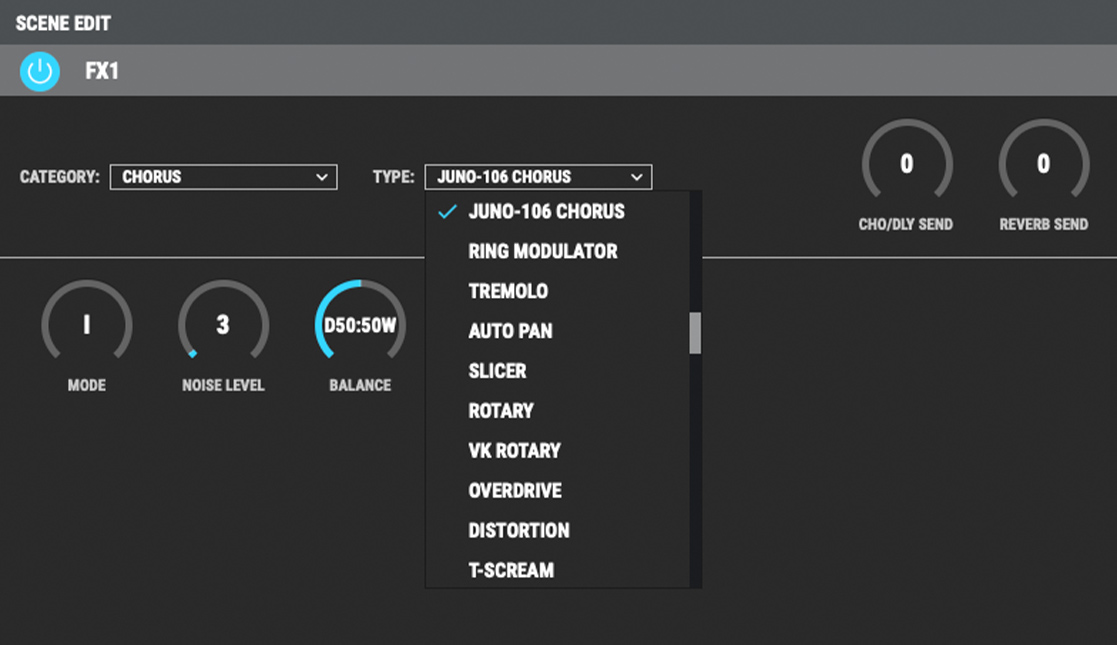The width and height of the screenshot is (1117, 645).
Task: Click the type list scrollbar thumb
Action: 695,333
